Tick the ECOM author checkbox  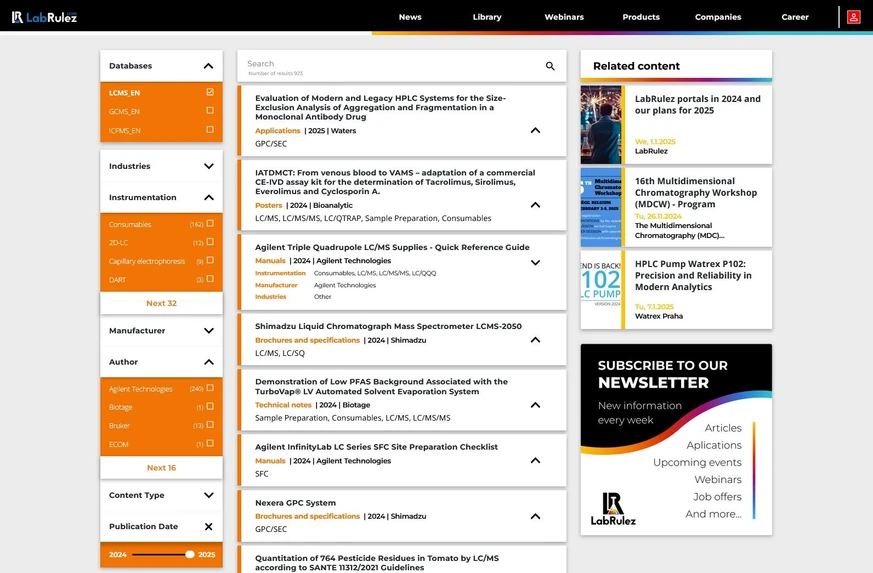coord(210,444)
